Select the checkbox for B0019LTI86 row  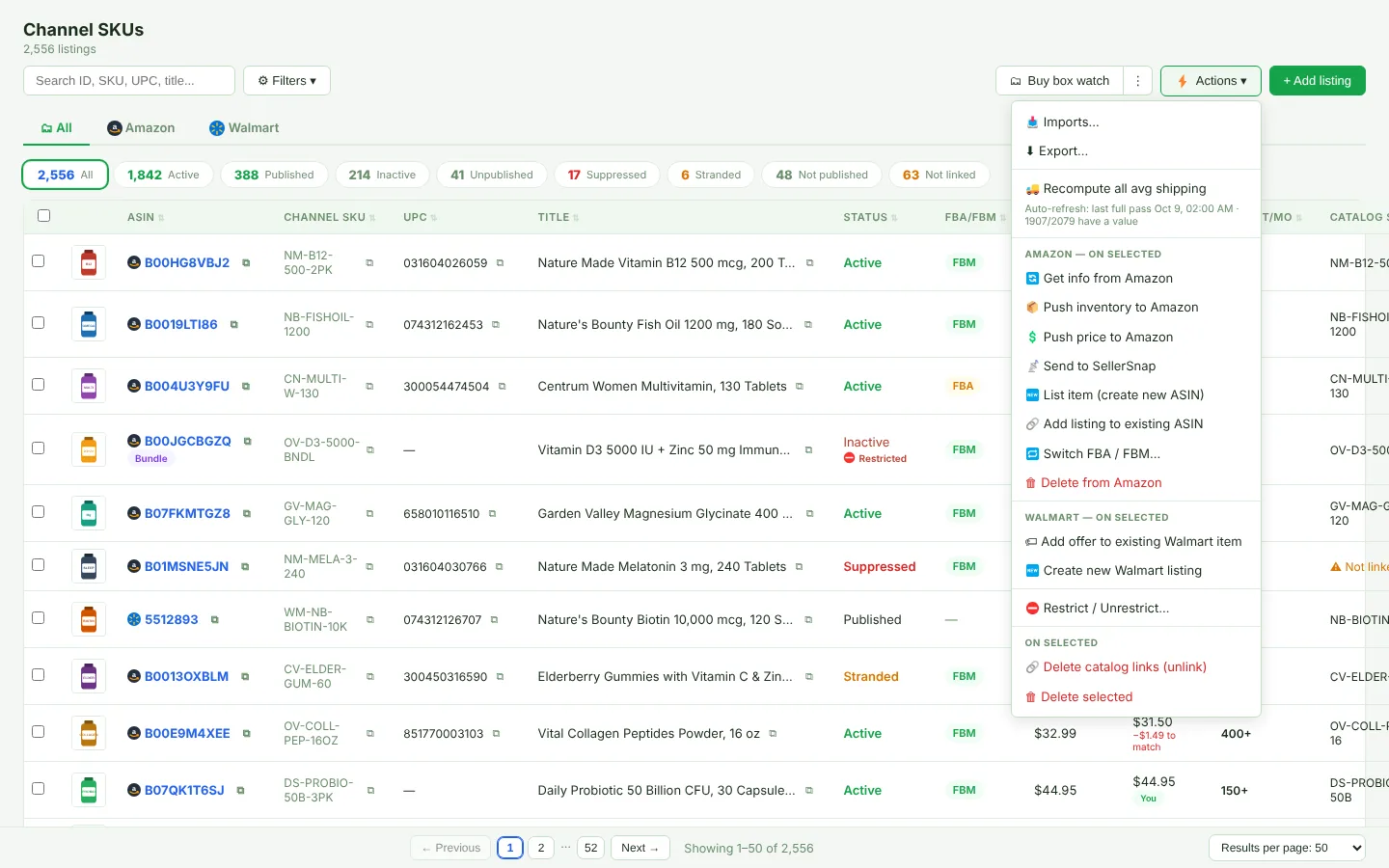[x=39, y=323]
